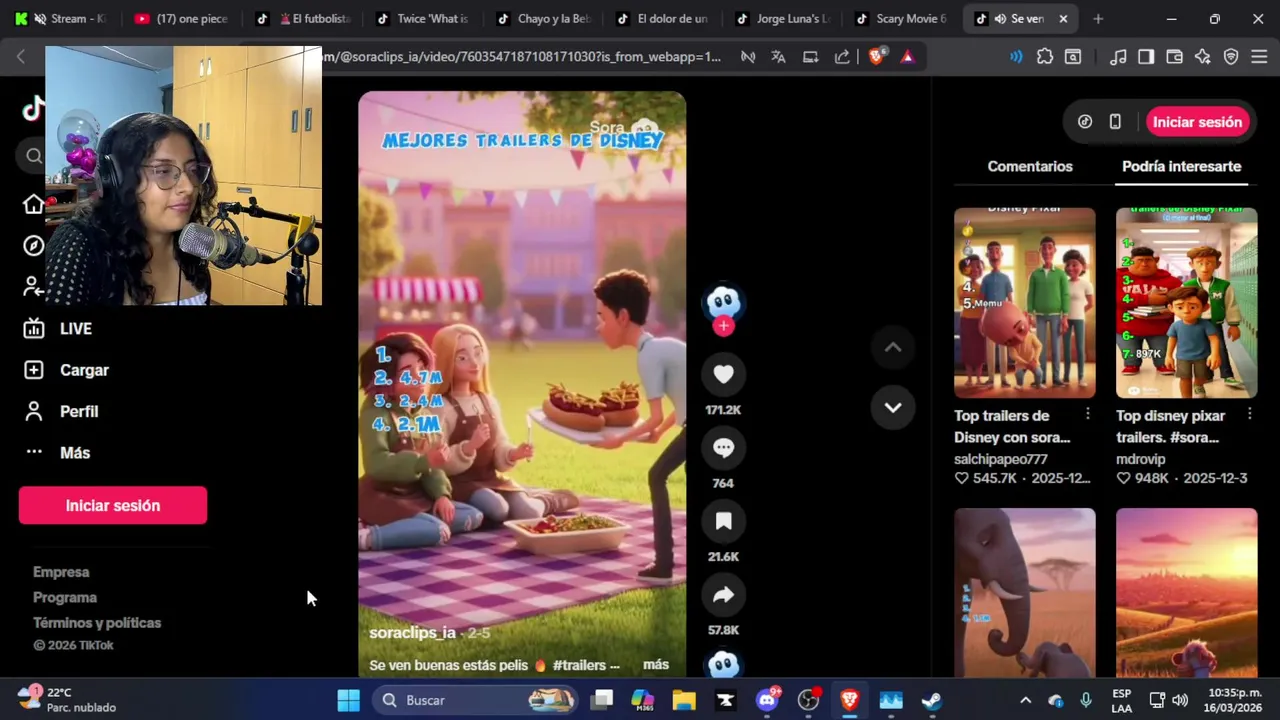Mute the active 'Se ven' tab audio
The image size is (1280, 720).
coord(1000,19)
